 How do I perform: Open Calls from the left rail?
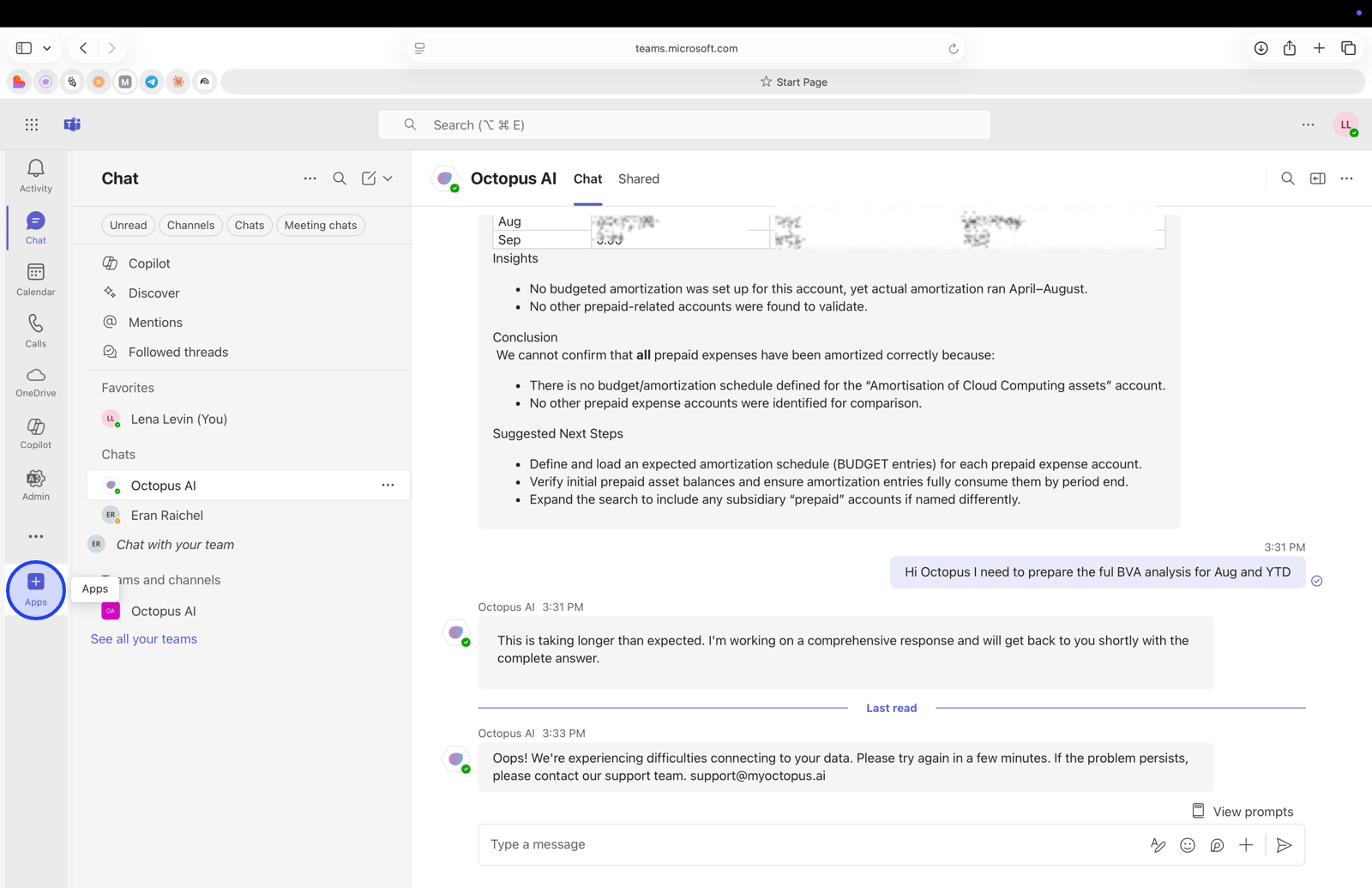(x=35, y=330)
